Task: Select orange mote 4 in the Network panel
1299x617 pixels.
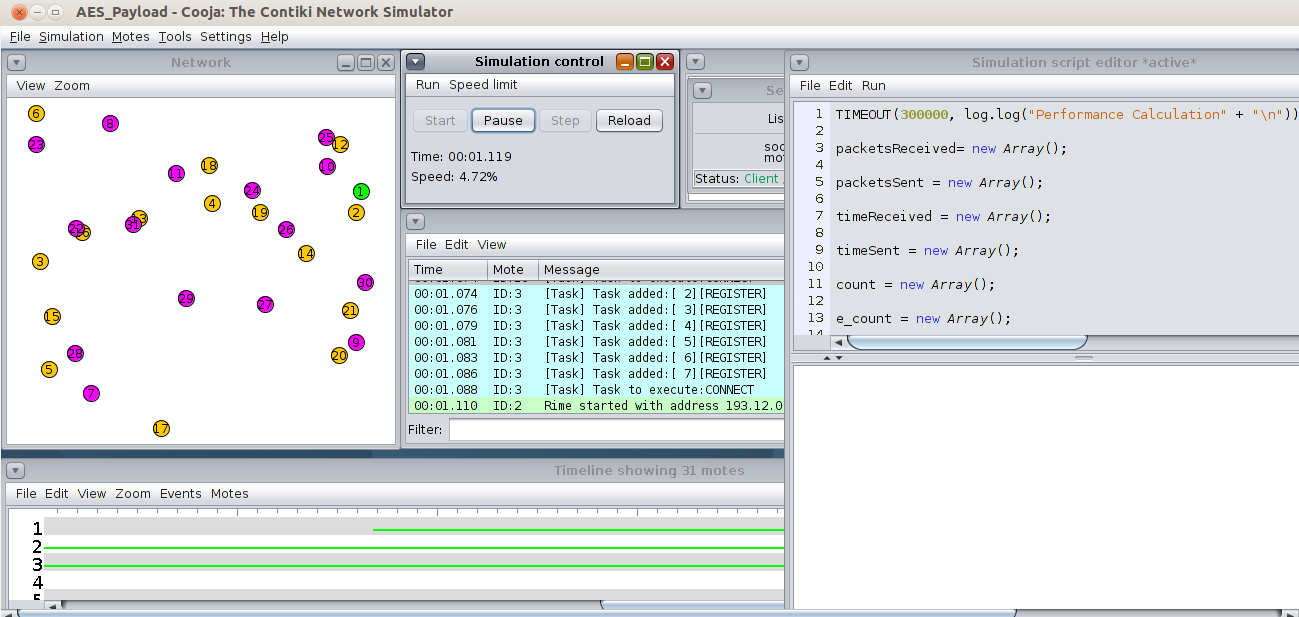Action: pyautogui.click(x=212, y=203)
